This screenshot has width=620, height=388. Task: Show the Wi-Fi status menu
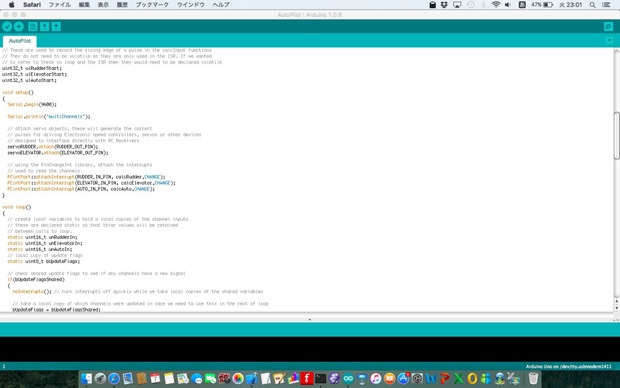495,5
